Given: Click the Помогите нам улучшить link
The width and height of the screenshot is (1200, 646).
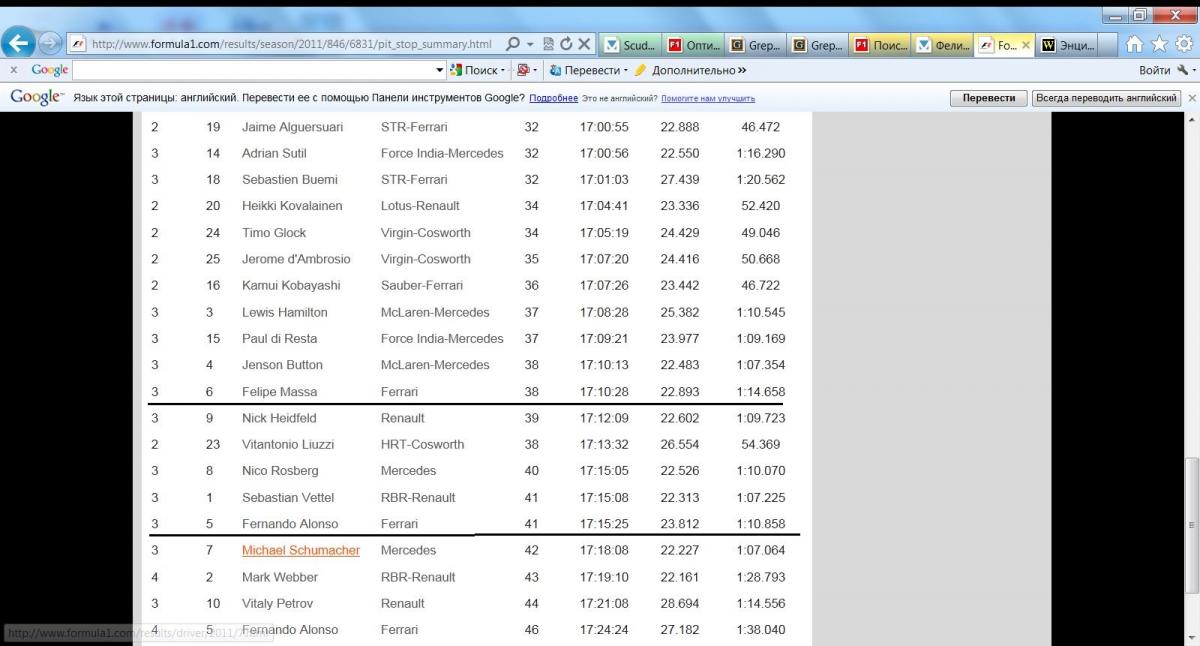Looking at the screenshot, I should click(x=708, y=98).
